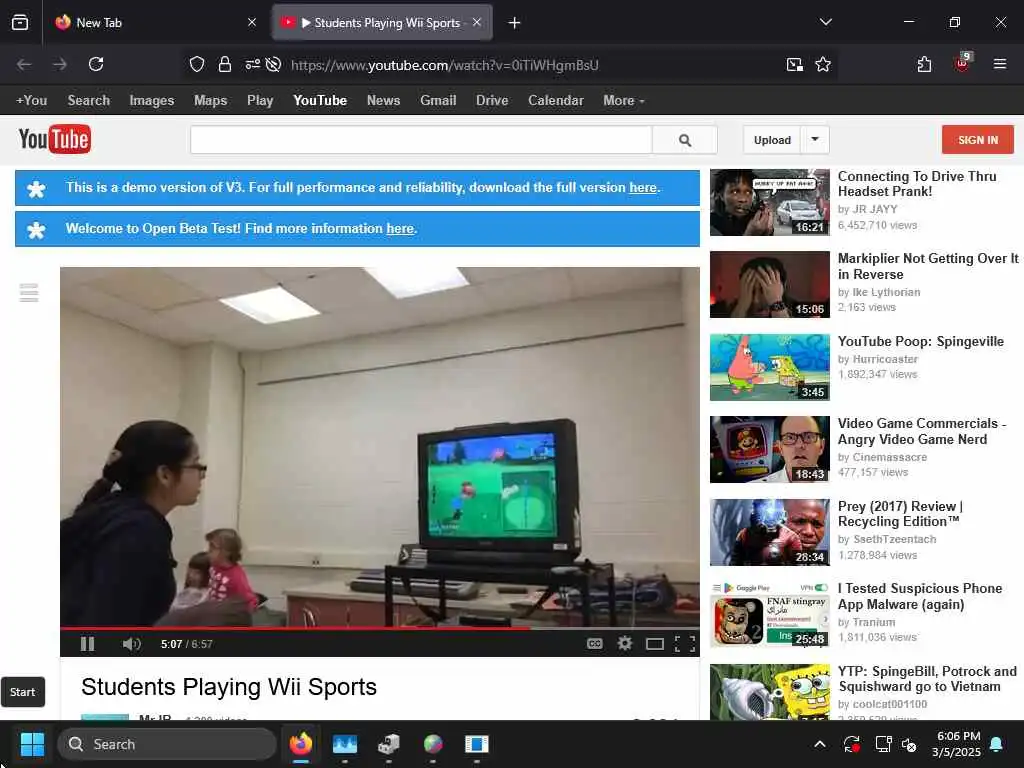The width and height of the screenshot is (1024, 768).
Task: Open full version download 'here' link
Action: pos(643,187)
